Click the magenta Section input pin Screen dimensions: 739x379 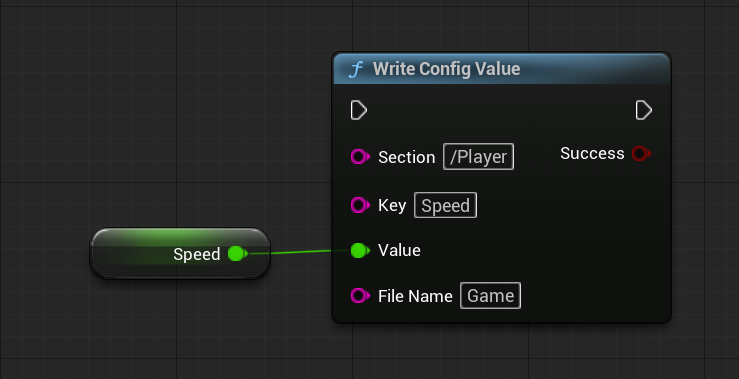360,157
